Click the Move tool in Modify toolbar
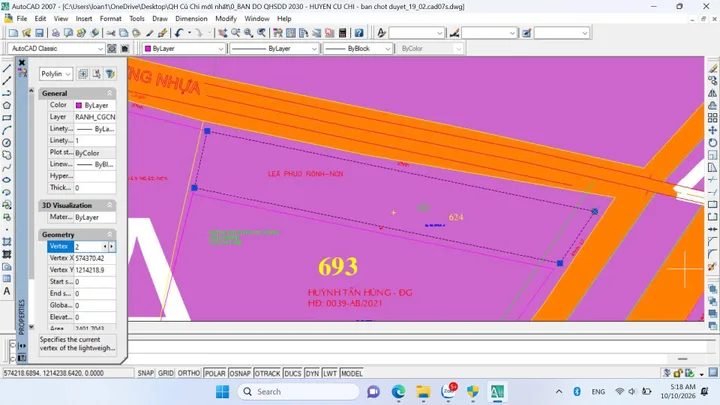 712,130
